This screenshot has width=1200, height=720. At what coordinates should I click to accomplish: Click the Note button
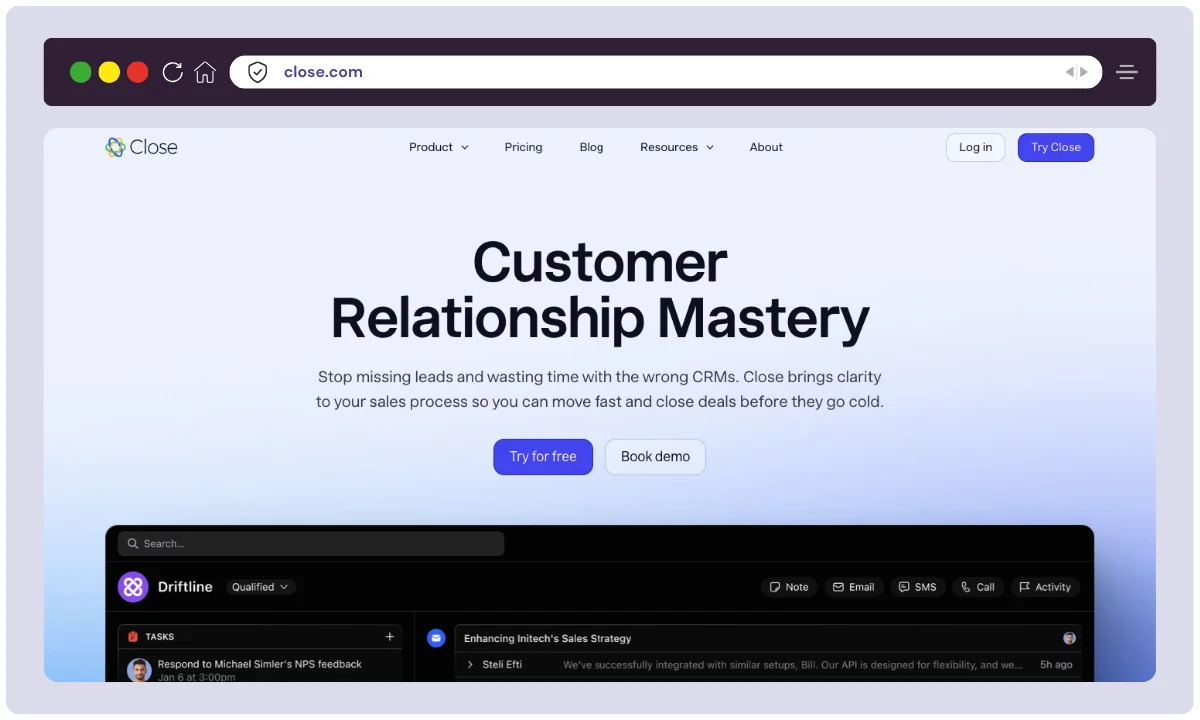click(x=789, y=587)
